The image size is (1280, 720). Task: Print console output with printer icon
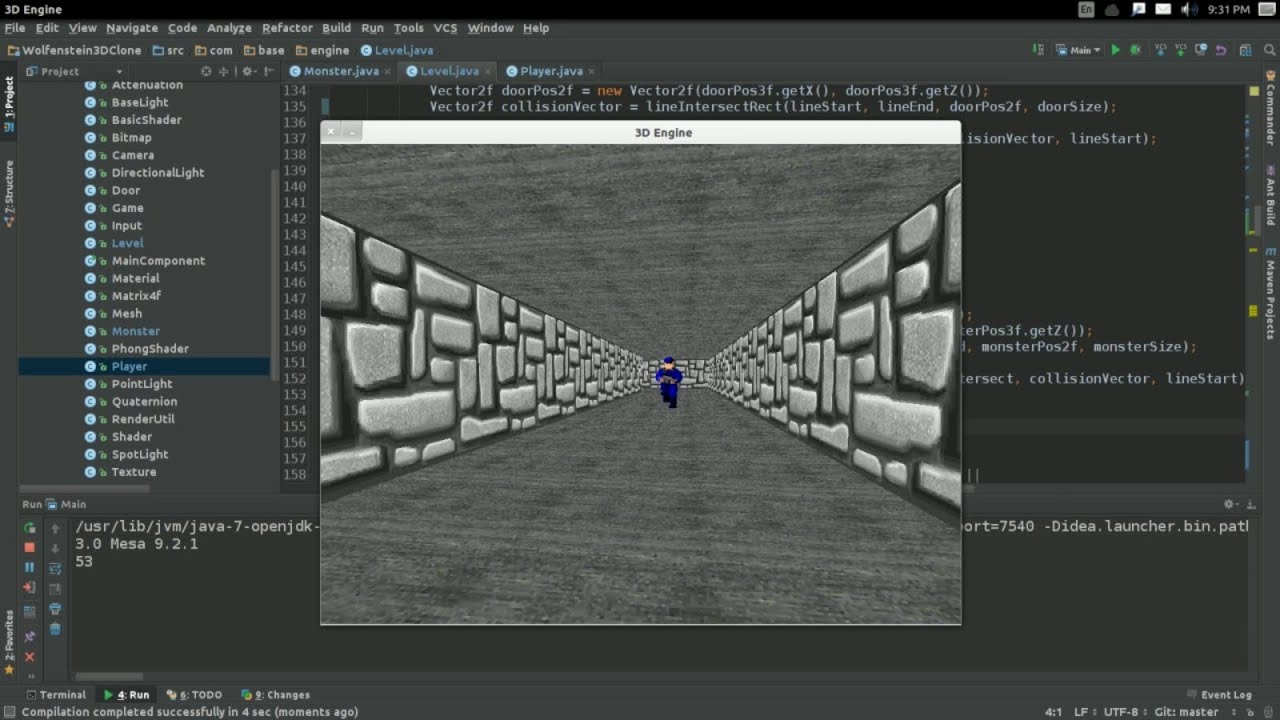click(55, 608)
